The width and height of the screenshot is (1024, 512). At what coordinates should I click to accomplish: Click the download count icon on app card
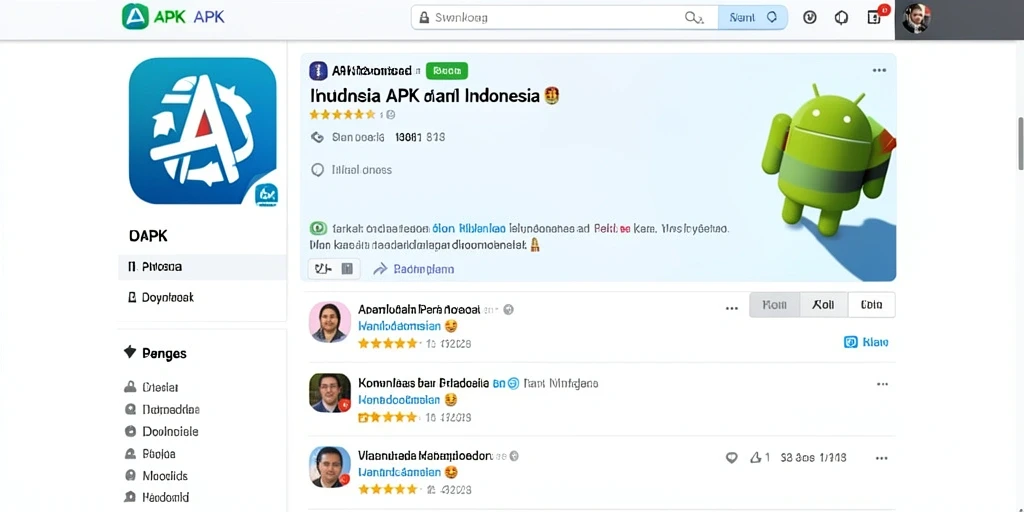(317, 137)
